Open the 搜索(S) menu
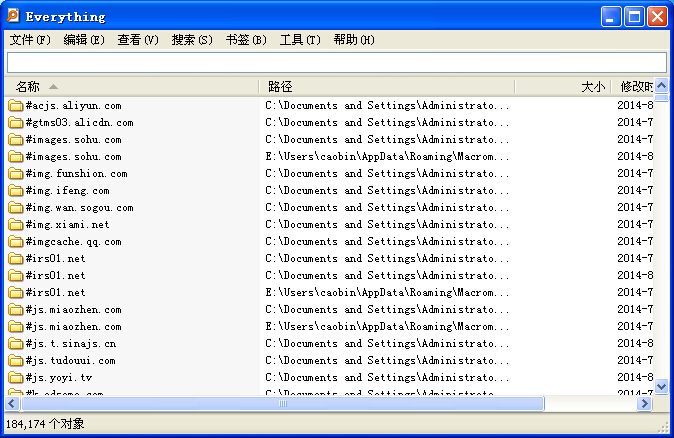This screenshot has height=438, width=674. 192,40
